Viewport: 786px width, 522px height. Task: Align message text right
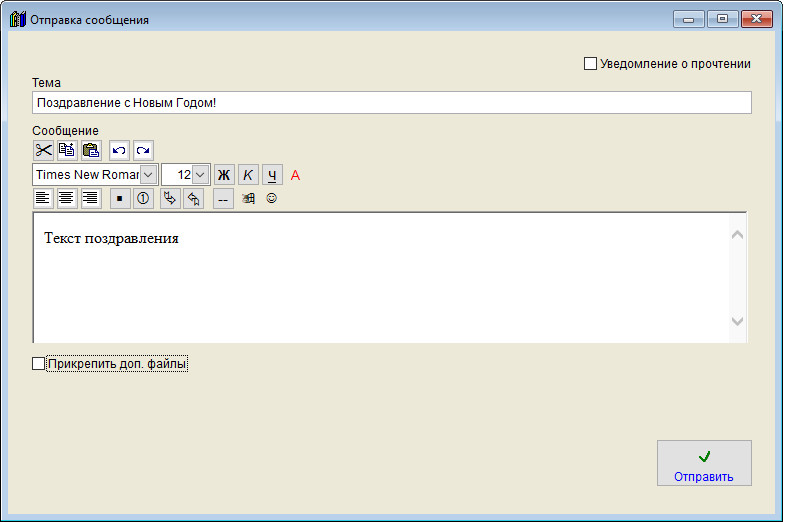91,199
